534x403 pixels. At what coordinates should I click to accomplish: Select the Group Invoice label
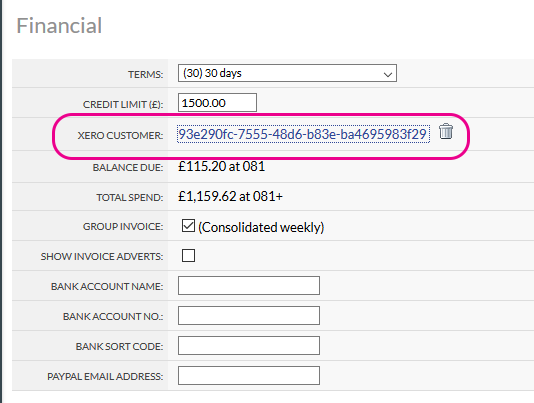pos(123,227)
